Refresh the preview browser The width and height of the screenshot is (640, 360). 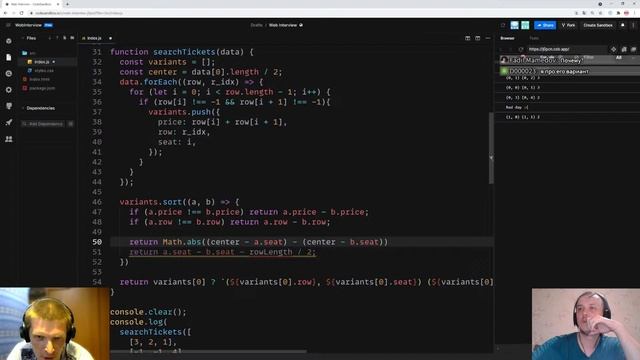click(521, 49)
